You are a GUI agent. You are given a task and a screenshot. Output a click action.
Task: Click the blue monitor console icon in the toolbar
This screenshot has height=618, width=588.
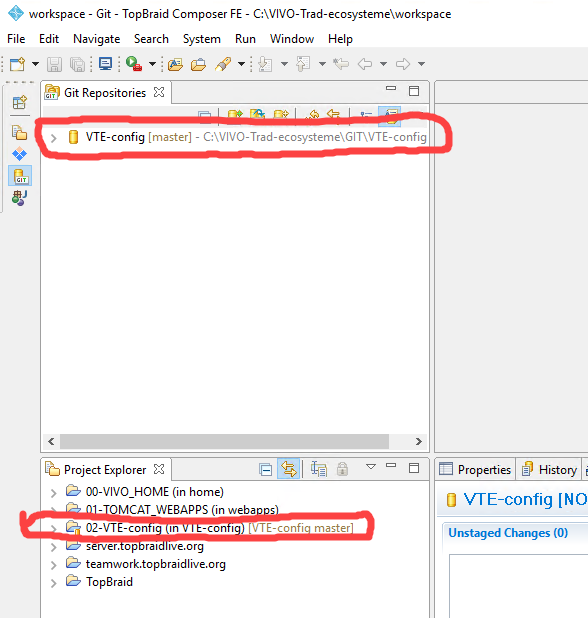tap(105, 63)
